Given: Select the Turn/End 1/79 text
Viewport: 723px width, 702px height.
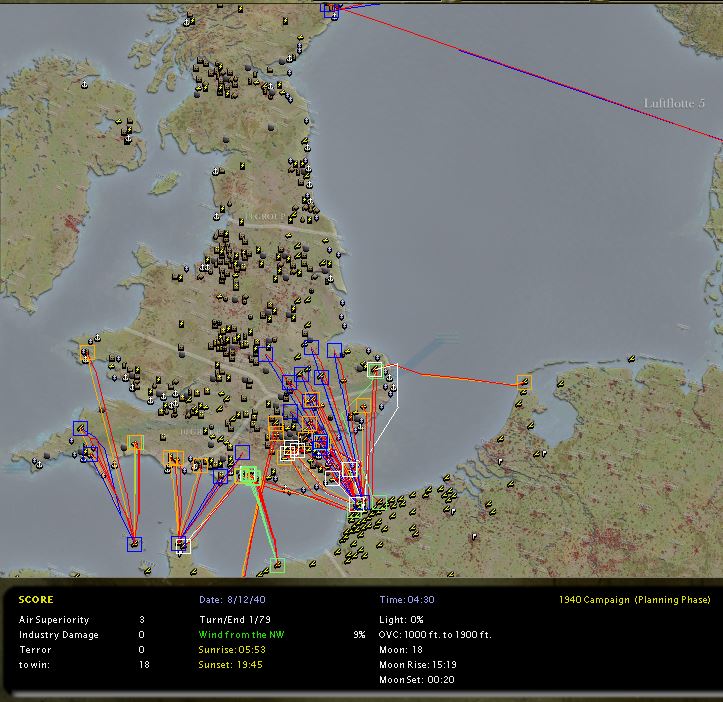Looking at the screenshot, I should click(235, 619).
